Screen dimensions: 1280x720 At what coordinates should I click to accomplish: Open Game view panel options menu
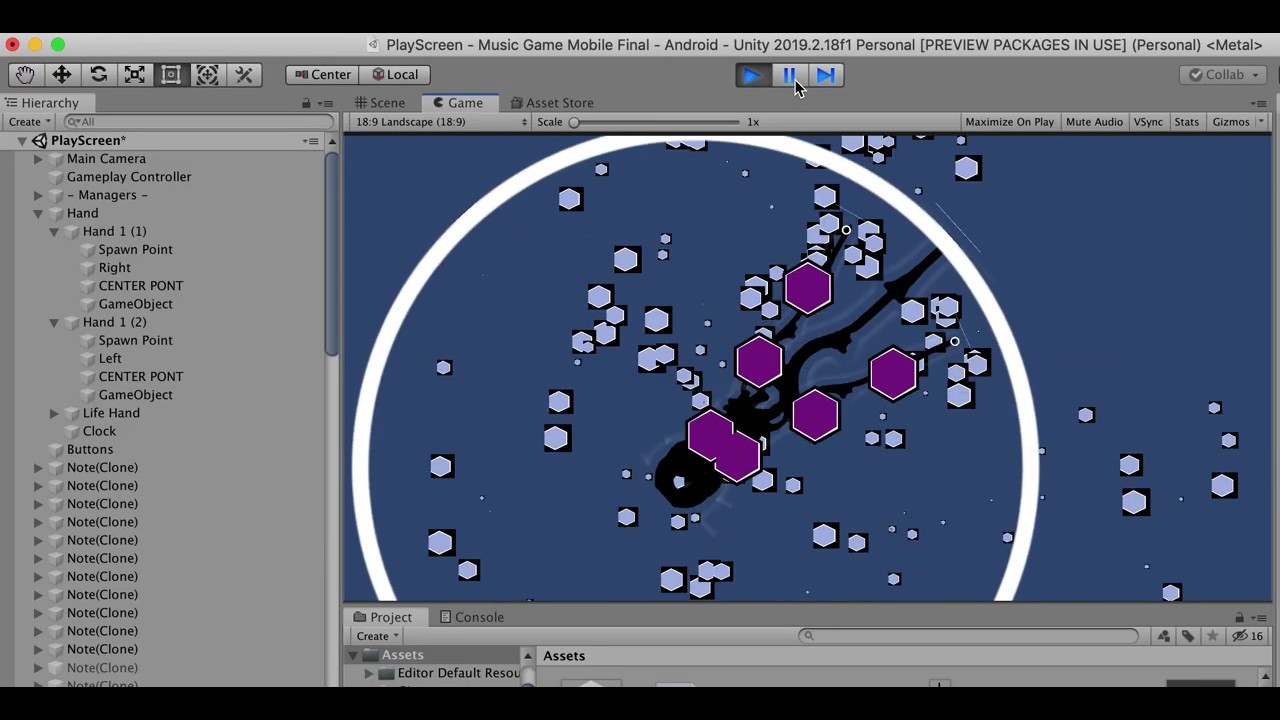click(1260, 103)
